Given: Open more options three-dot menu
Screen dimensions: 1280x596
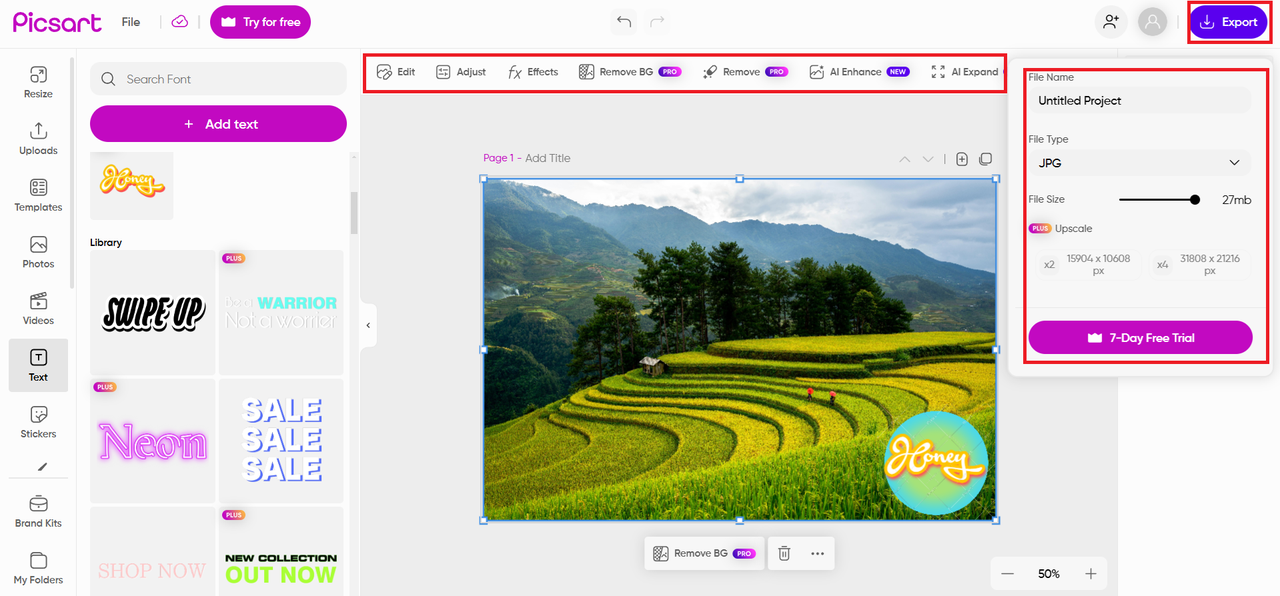Looking at the screenshot, I should pos(817,553).
